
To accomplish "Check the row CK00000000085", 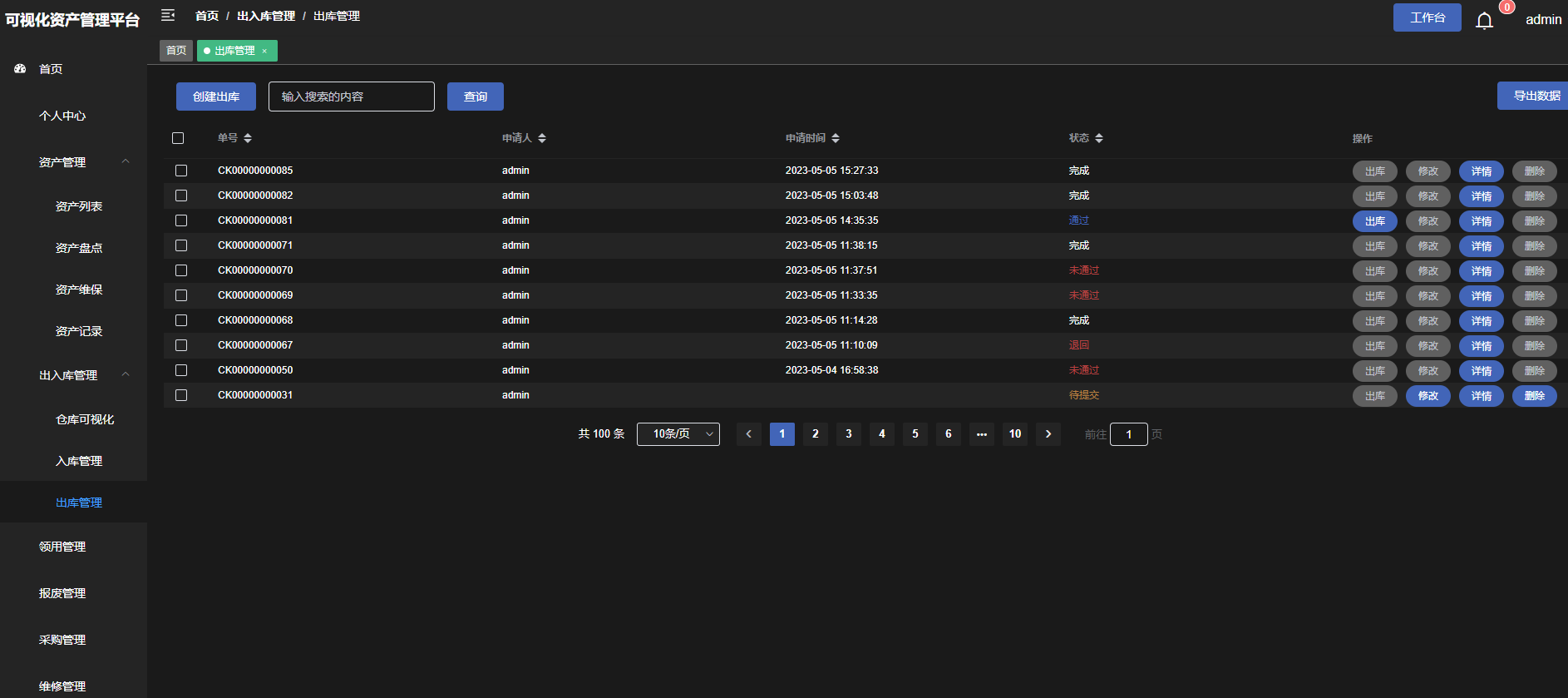I will point(181,171).
